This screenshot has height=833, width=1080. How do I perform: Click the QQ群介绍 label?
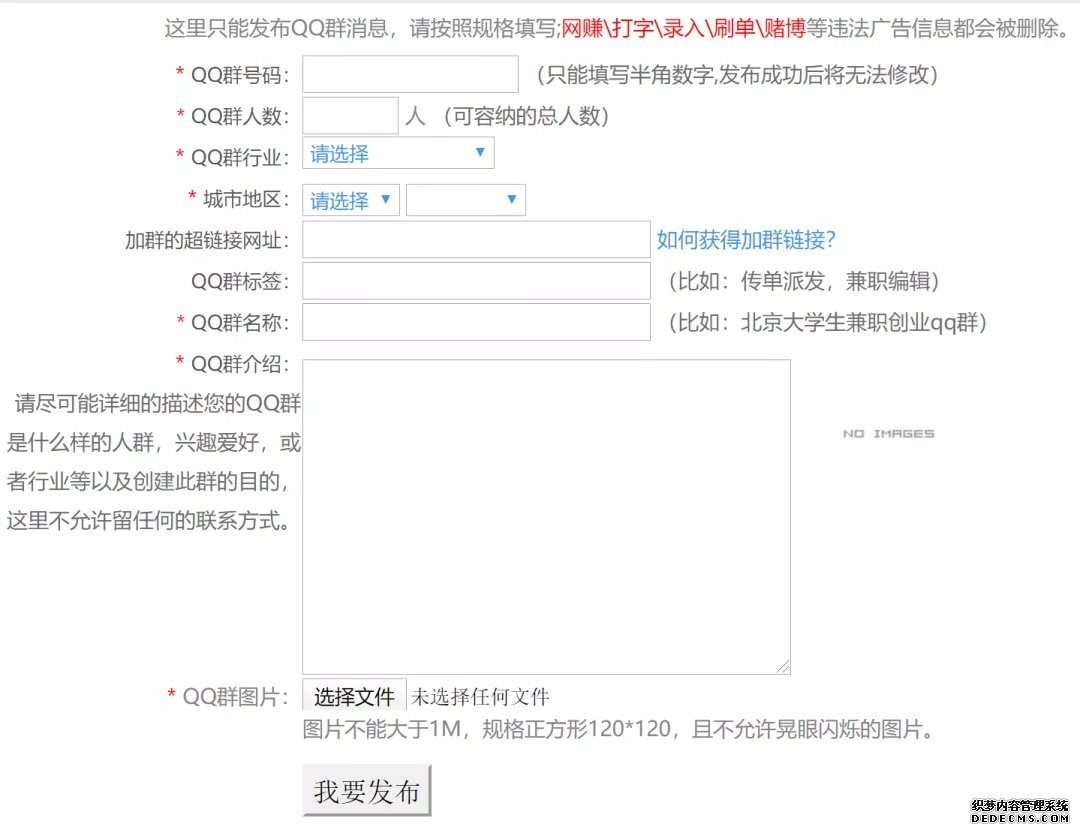point(240,364)
